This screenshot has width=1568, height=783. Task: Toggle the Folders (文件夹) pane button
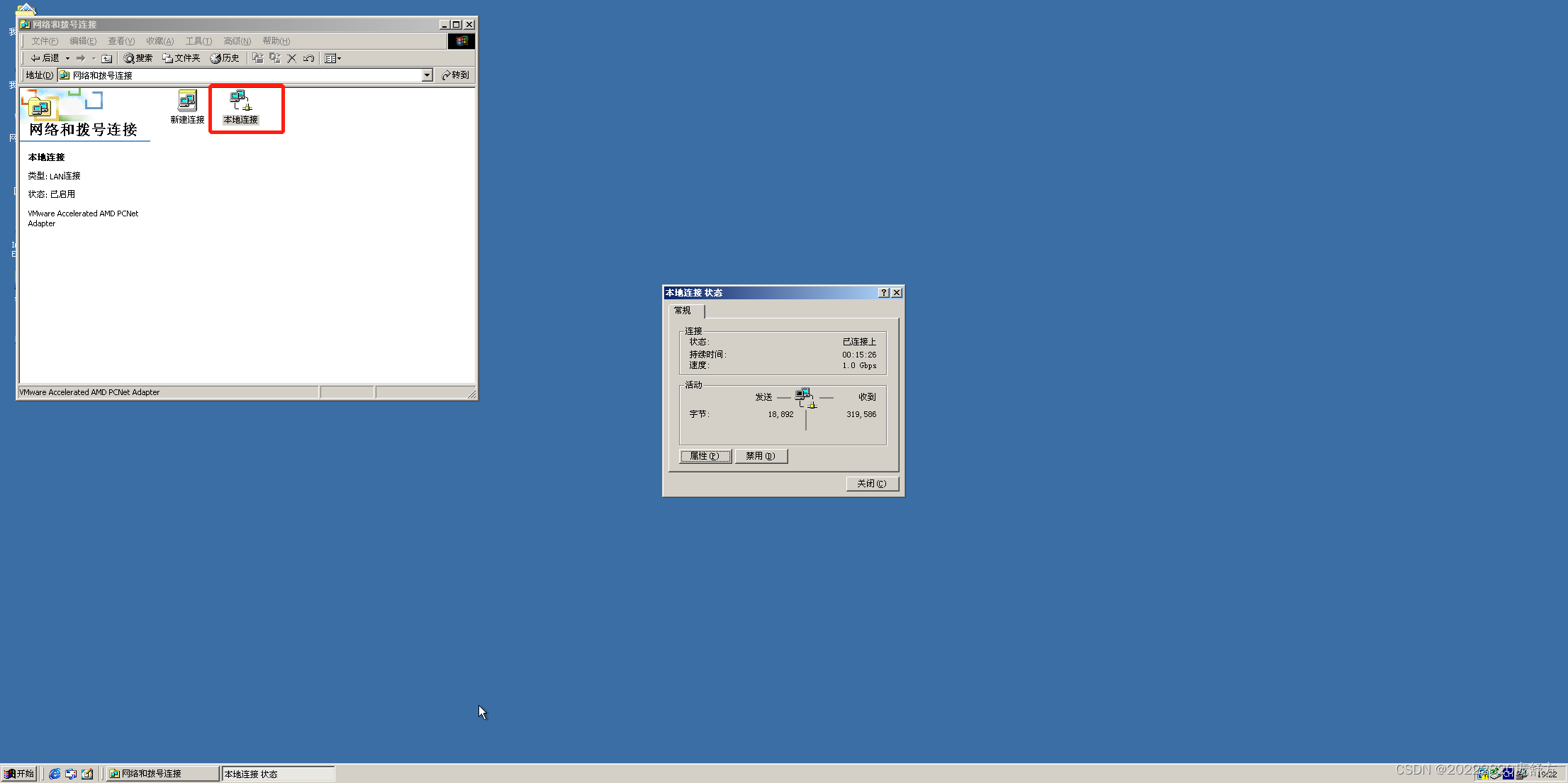pyautogui.click(x=181, y=58)
